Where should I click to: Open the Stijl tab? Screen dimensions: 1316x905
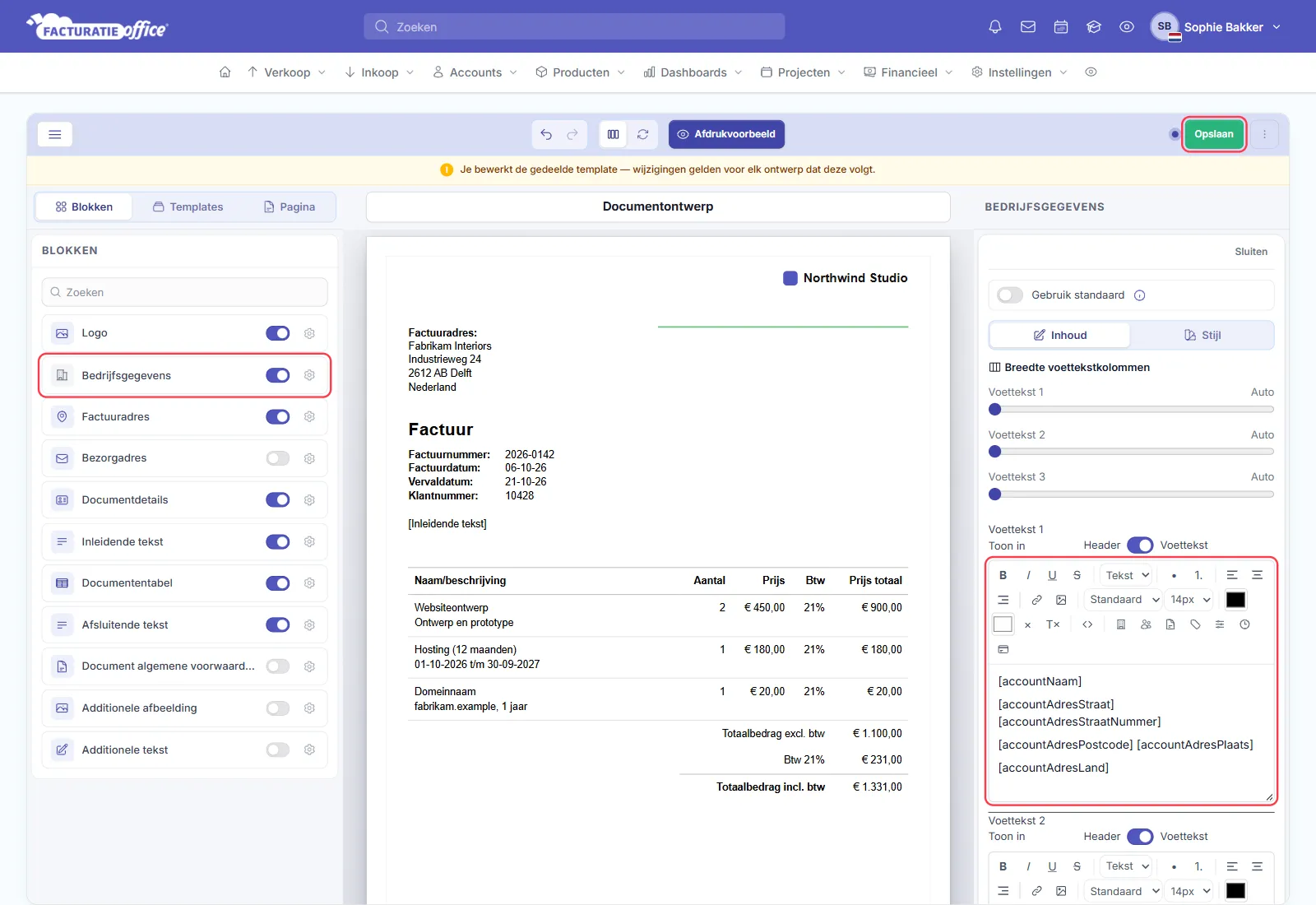tap(1202, 335)
